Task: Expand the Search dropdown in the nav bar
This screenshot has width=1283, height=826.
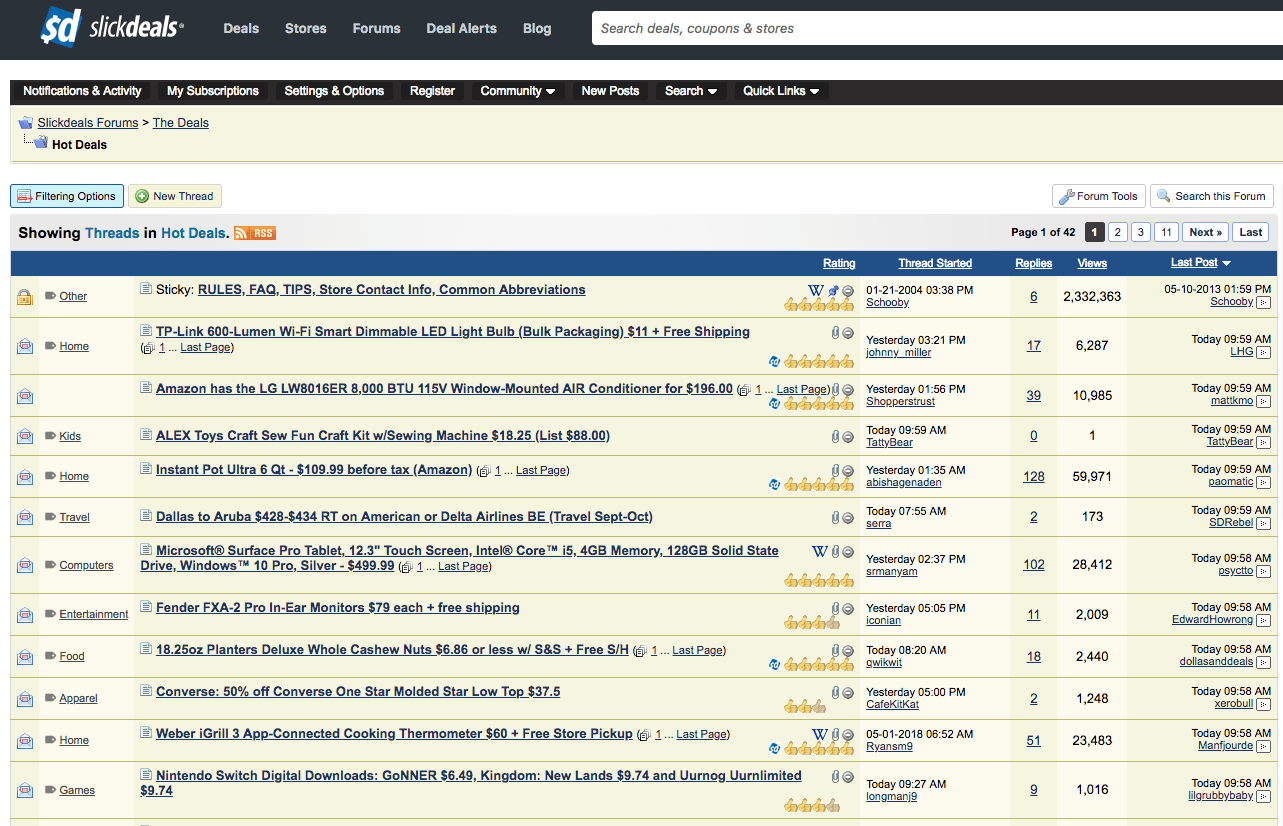Action: (x=691, y=91)
